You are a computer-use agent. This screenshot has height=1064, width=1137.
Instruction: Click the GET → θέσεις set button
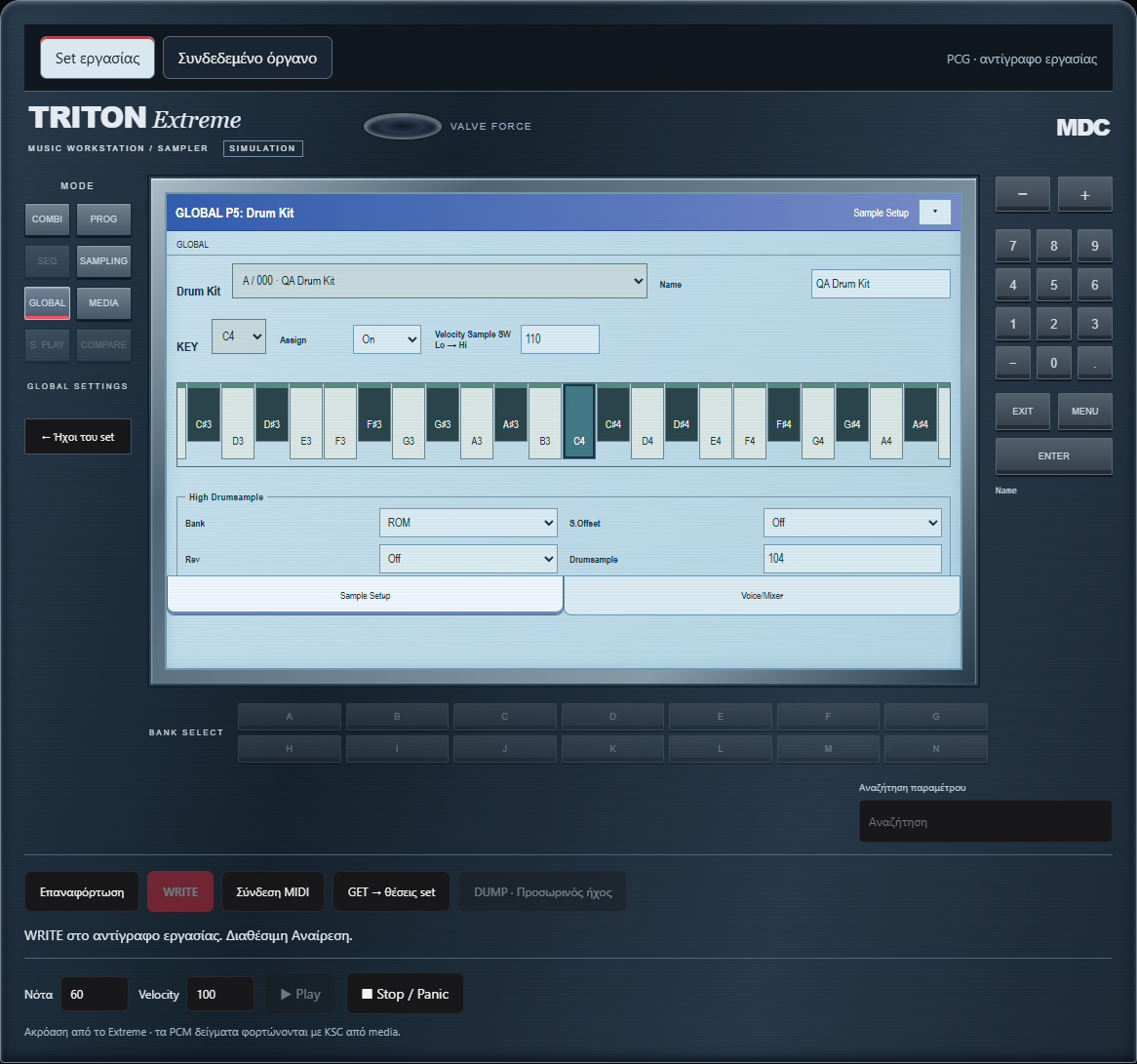point(392,892)
